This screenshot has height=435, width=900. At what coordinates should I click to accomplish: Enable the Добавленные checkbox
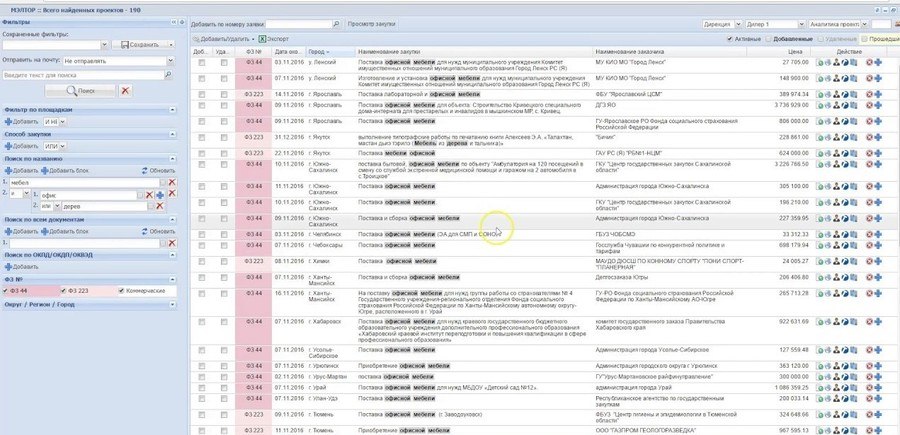click(769, 39)
